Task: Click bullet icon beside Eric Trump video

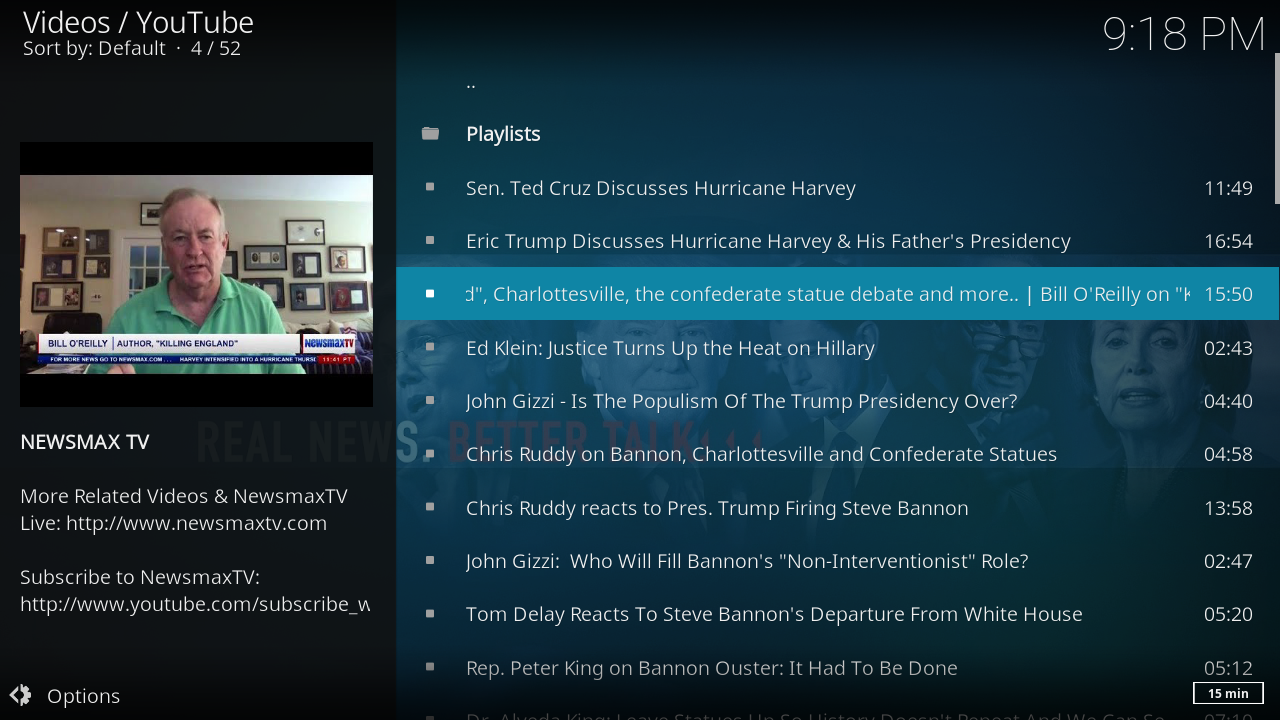Action: click(x=430, y=240)
